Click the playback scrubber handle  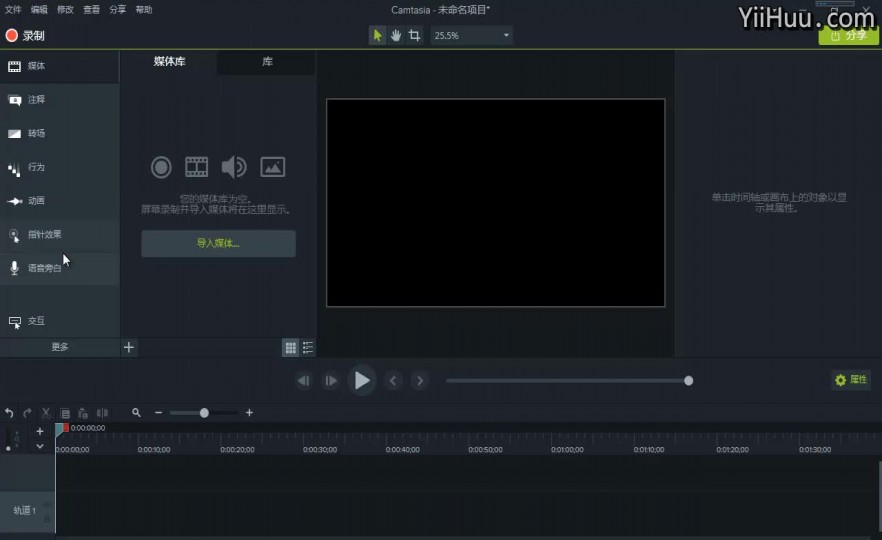[x=688, y=381]
